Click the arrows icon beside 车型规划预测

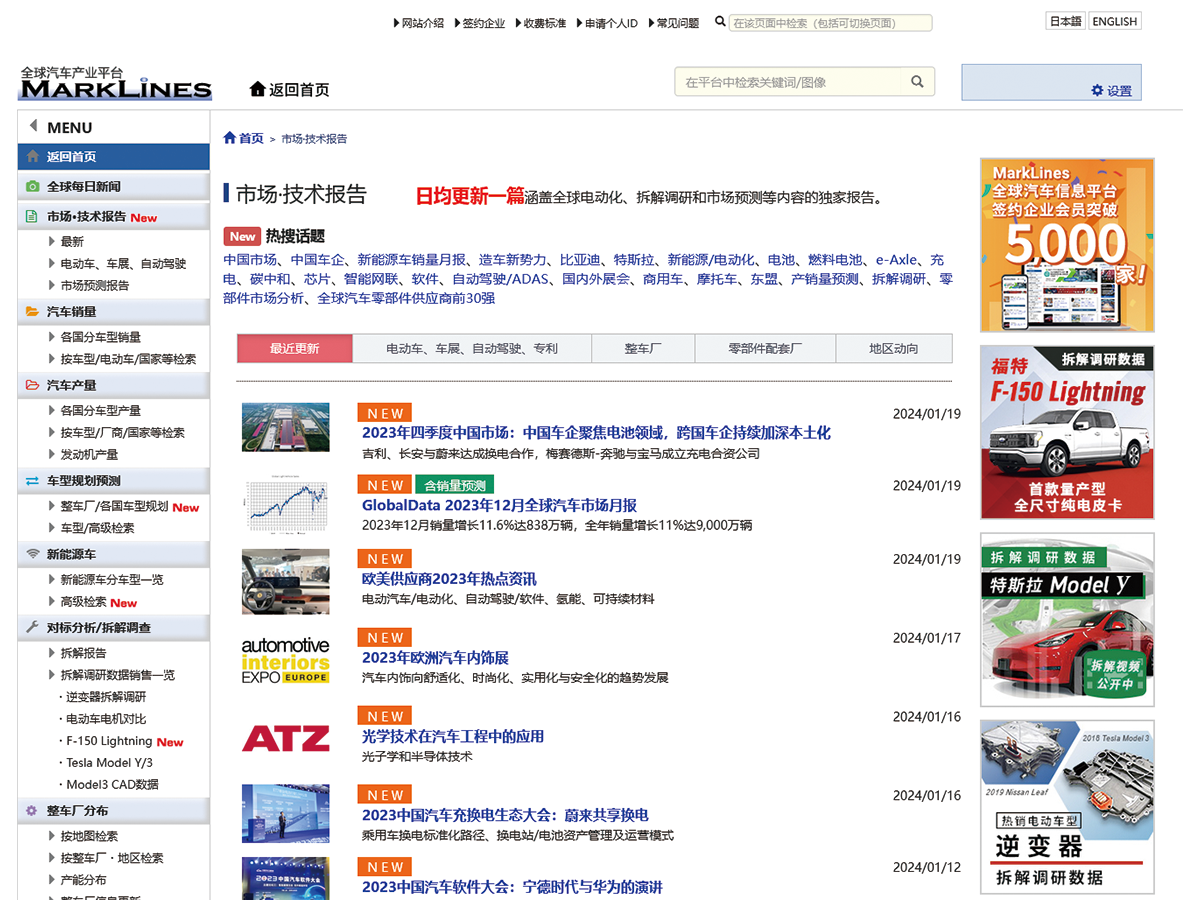click(x=32, y=481)
